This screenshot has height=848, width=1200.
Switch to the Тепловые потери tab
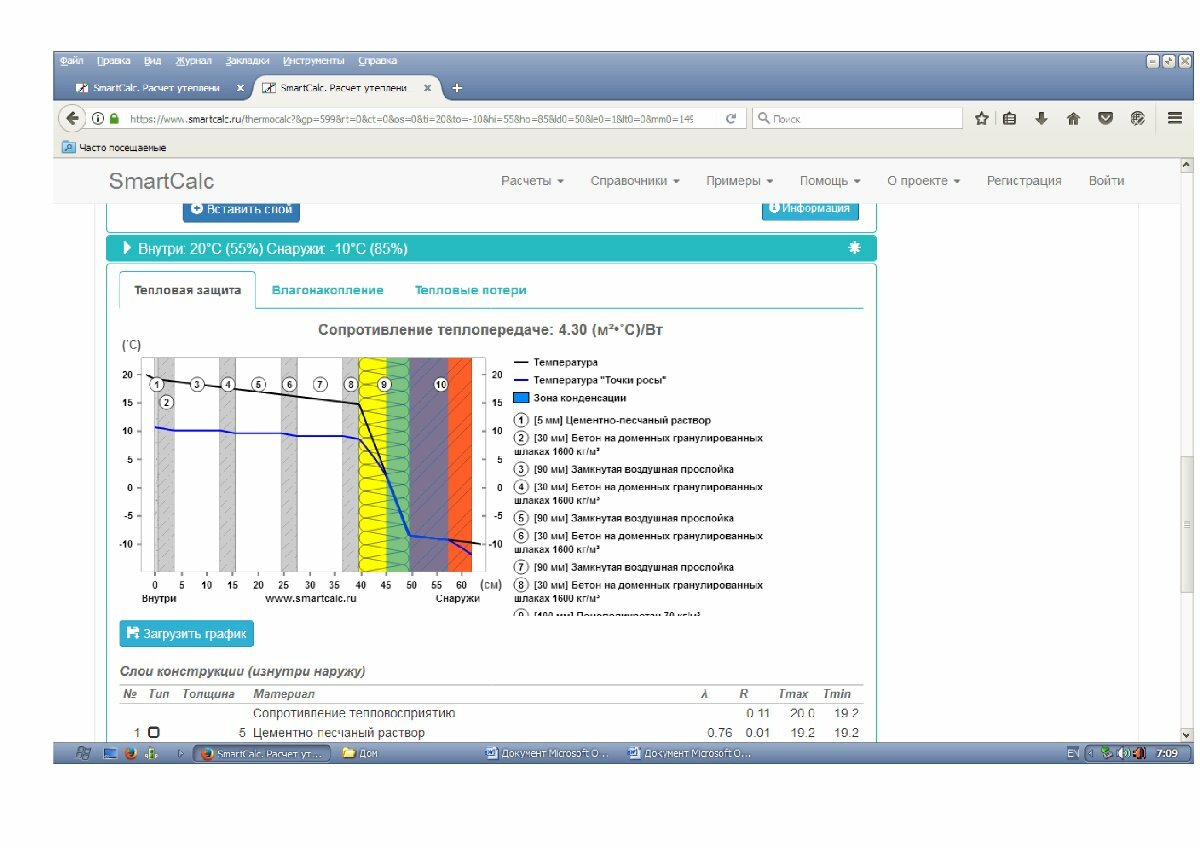[x=470, y=290]
